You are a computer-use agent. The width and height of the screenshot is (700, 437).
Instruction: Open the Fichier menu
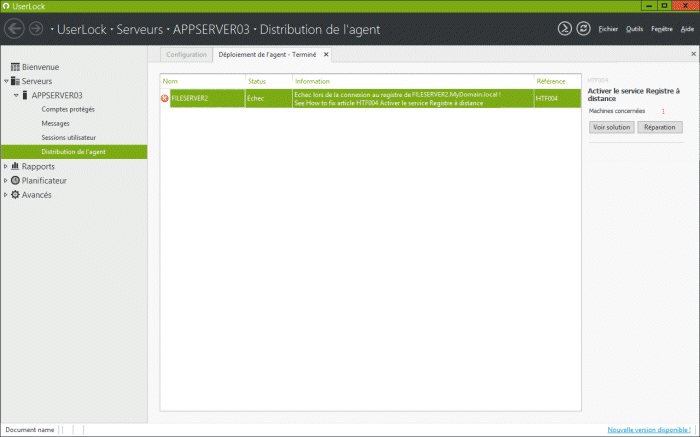pyautogui.click(x=608, y=29)
